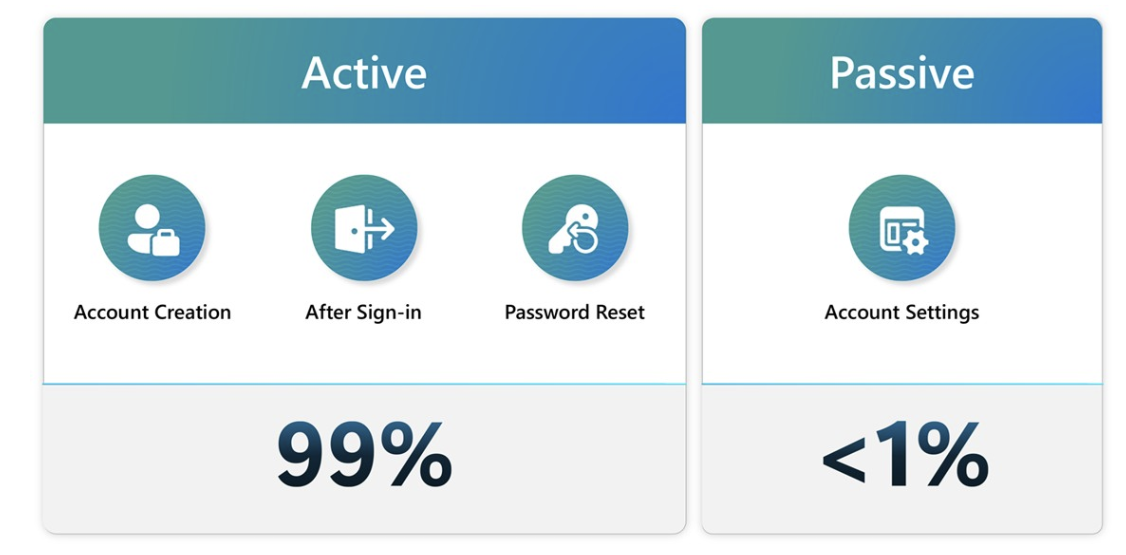Viewport: 1126px width, 555px height.
Task: Click the Password Reset key icon
Action: tap(575, 228)
